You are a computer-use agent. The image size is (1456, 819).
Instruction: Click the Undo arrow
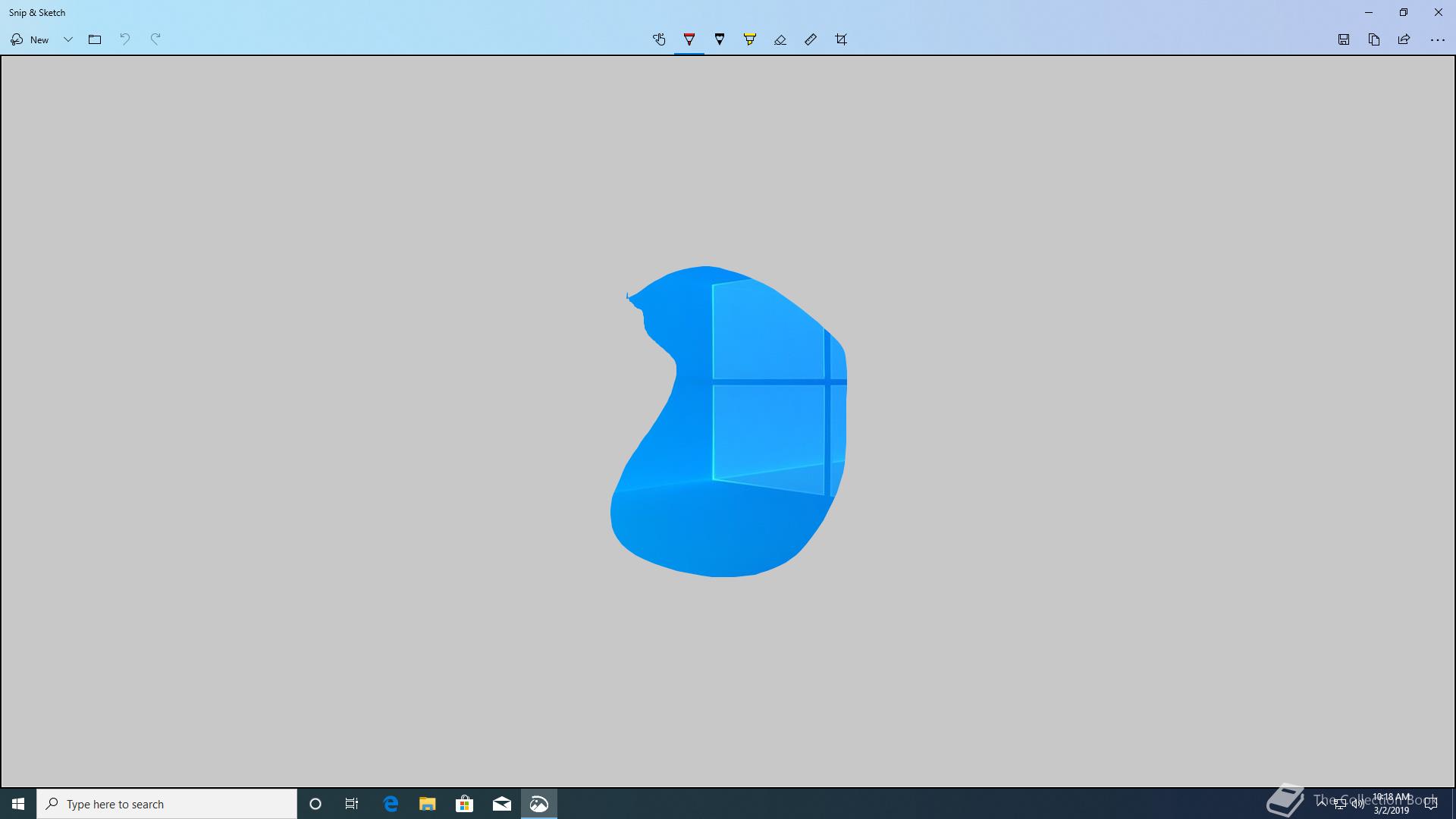coord(125,39)
